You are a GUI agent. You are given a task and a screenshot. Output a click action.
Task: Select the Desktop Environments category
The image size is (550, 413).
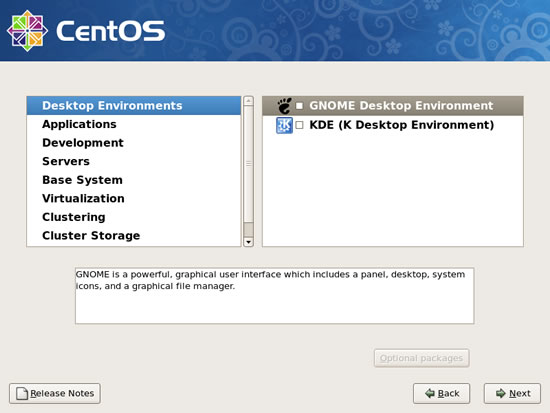click(134, 106)
